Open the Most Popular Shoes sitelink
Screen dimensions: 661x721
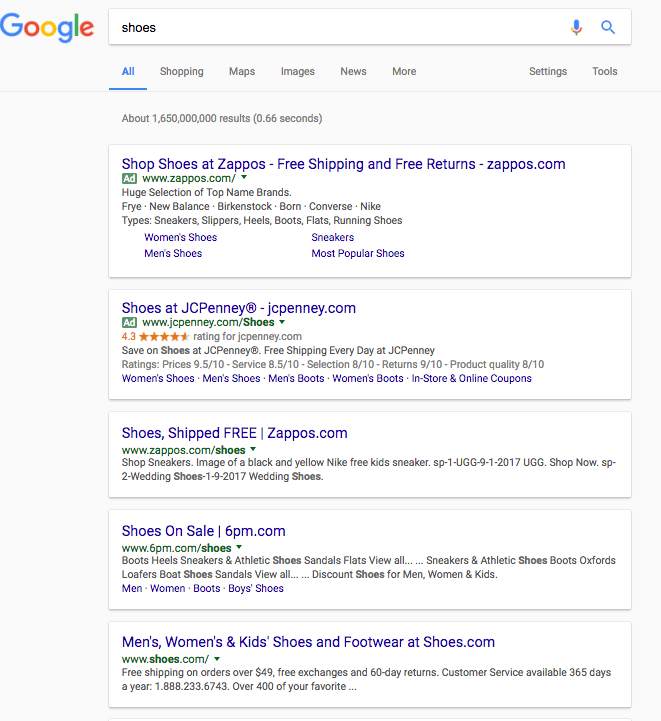coord(358,253)
